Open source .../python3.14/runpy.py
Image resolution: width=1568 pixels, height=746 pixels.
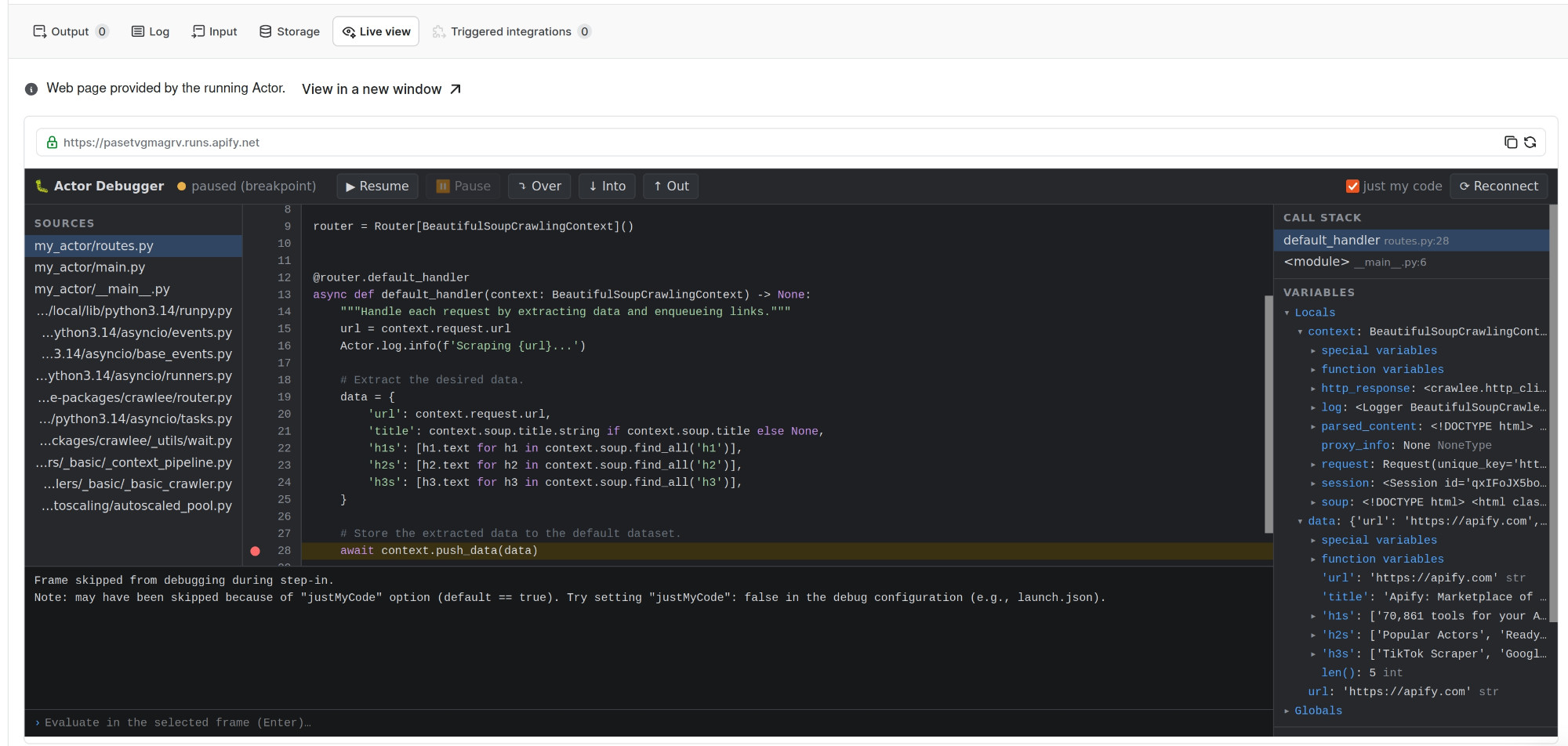point(133,311)
